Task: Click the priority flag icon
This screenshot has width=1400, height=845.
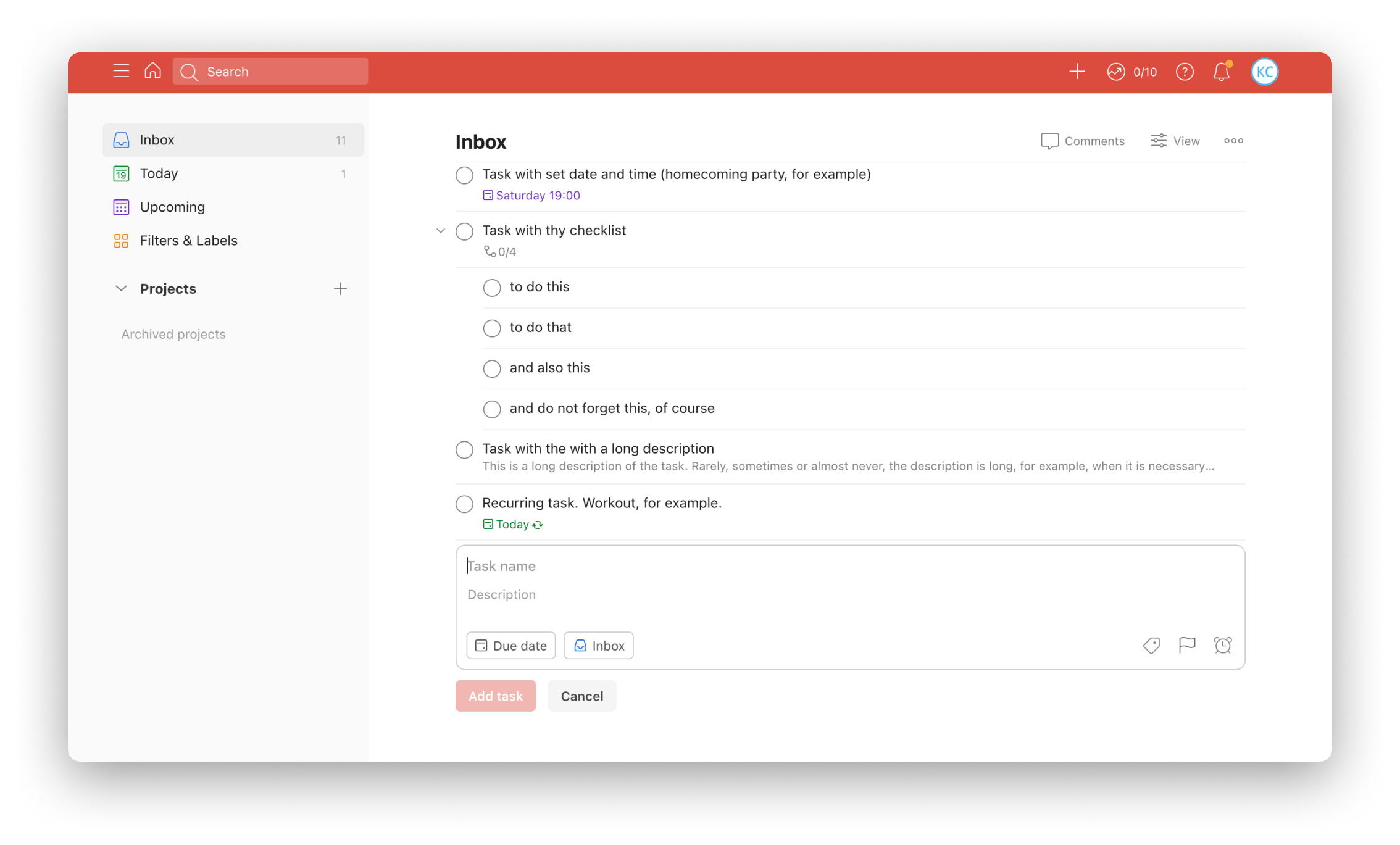Action: [1187, 646]
